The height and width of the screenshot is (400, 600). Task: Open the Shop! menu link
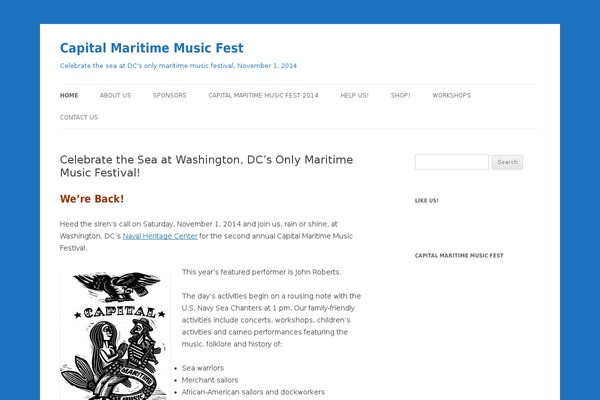click(x=400, y=95)
